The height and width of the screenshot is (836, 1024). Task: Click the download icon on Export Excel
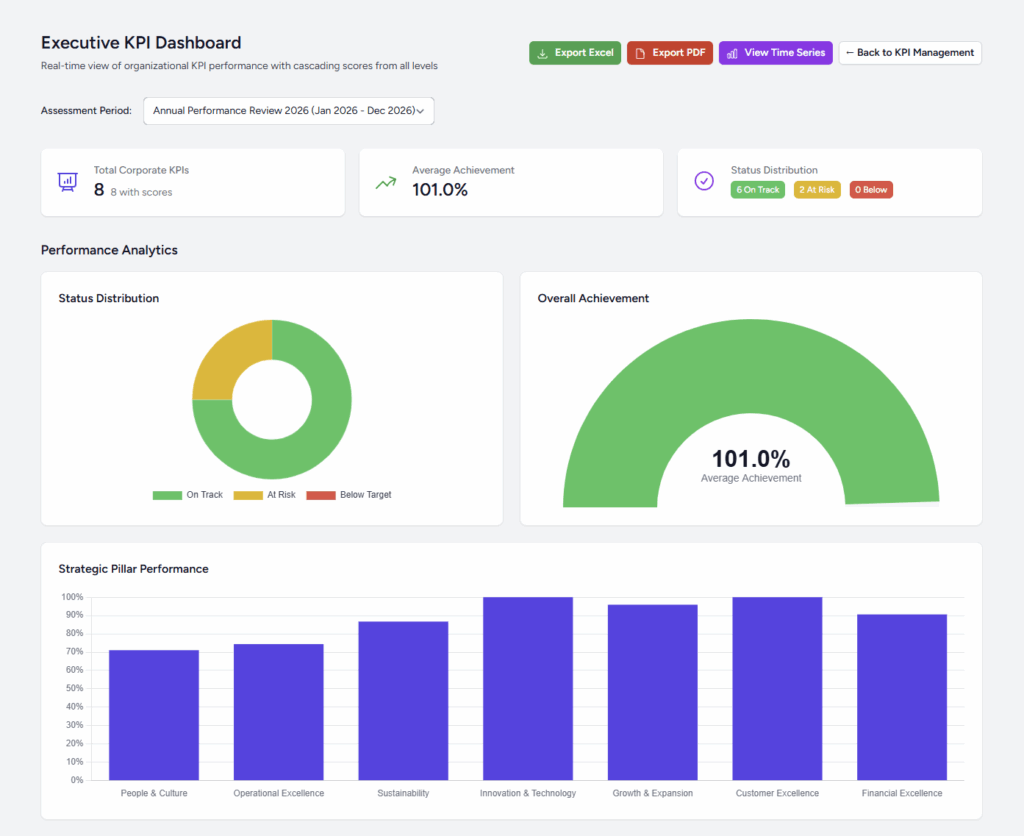point(542,53)
